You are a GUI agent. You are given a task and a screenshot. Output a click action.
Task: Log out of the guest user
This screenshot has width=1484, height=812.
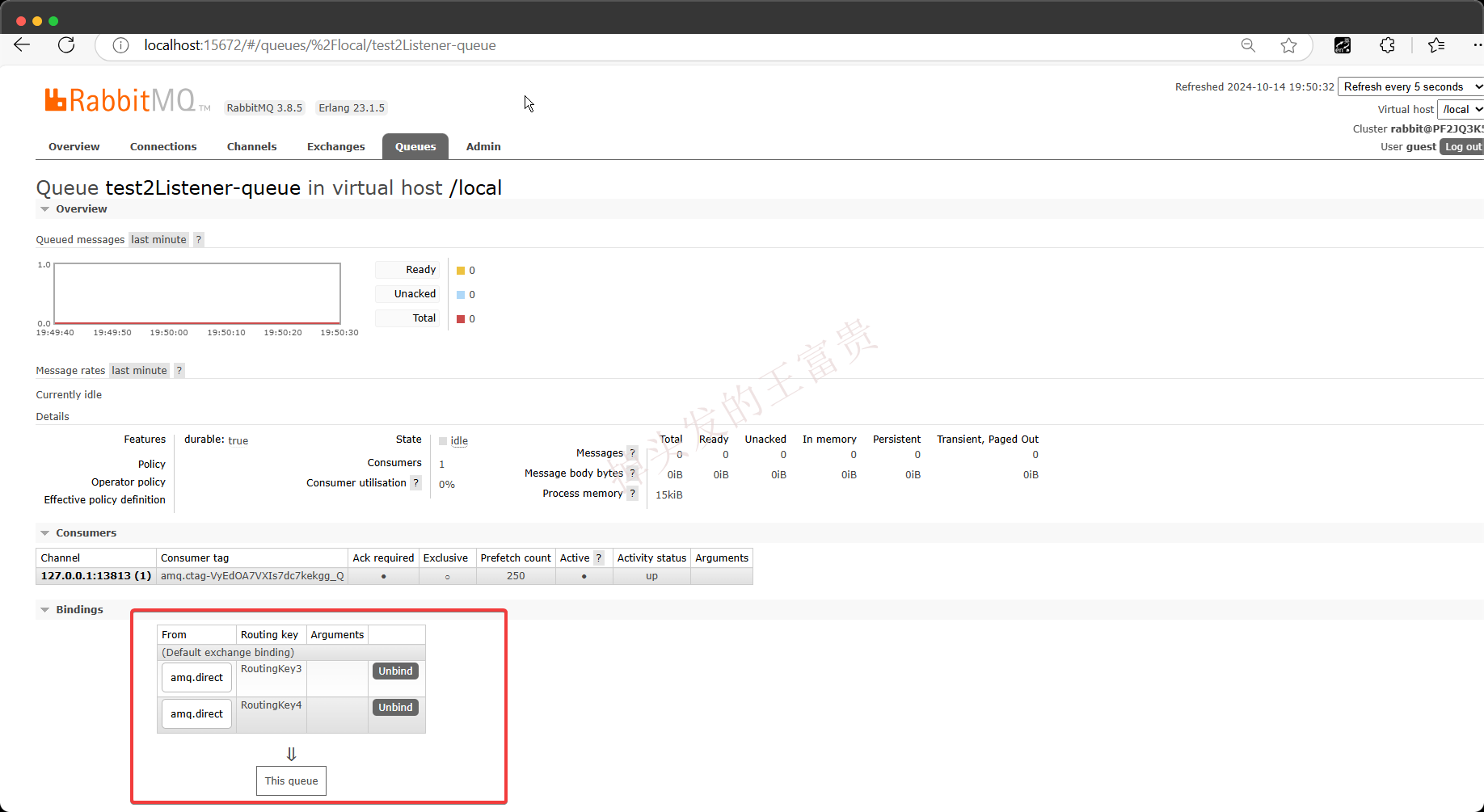click(x=1462, y=147)
